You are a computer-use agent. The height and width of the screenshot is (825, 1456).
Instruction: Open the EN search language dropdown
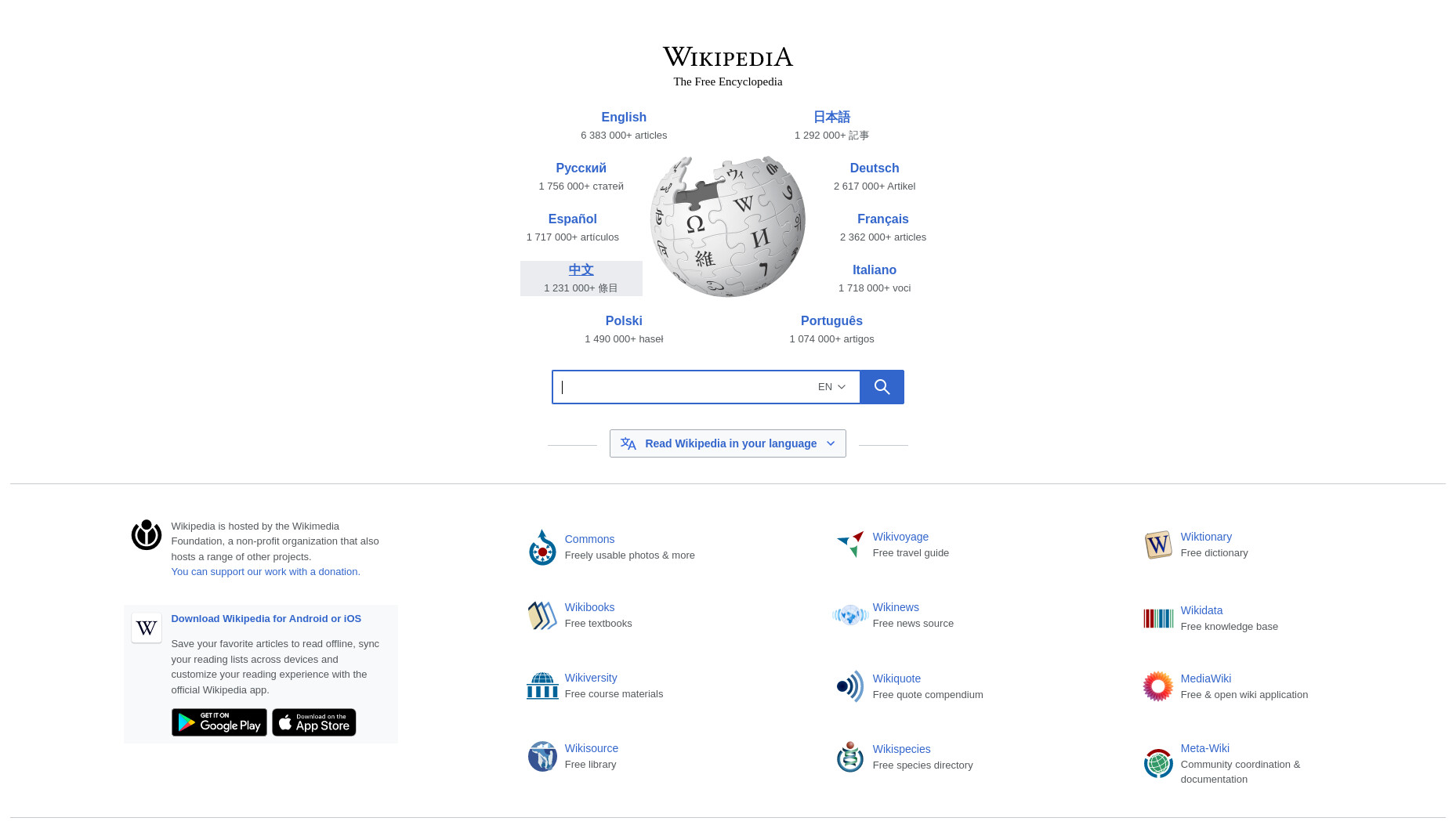(831, 387)
